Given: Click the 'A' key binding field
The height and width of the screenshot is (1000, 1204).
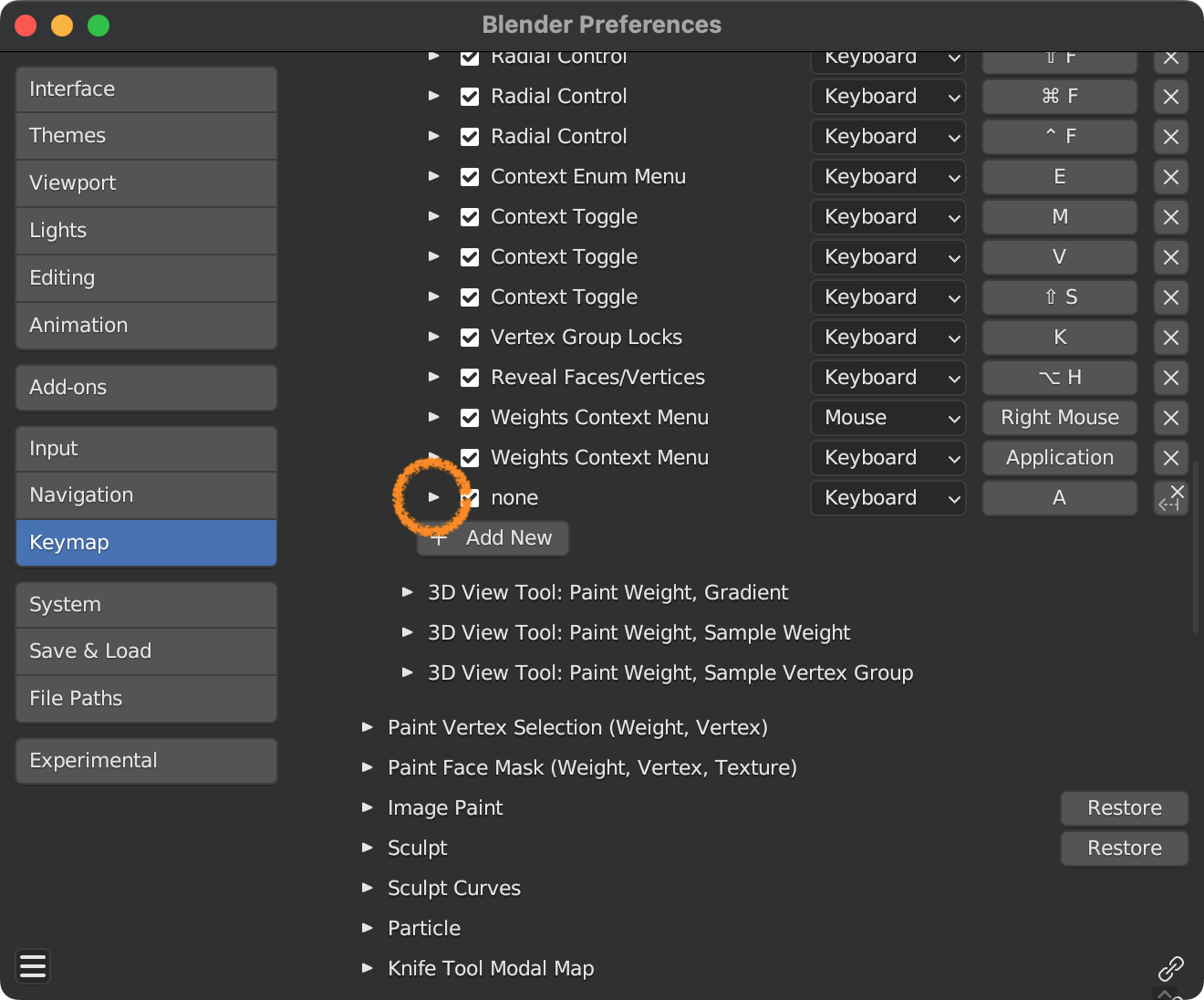Looking at the screenshot, I should coord(1059,498).
